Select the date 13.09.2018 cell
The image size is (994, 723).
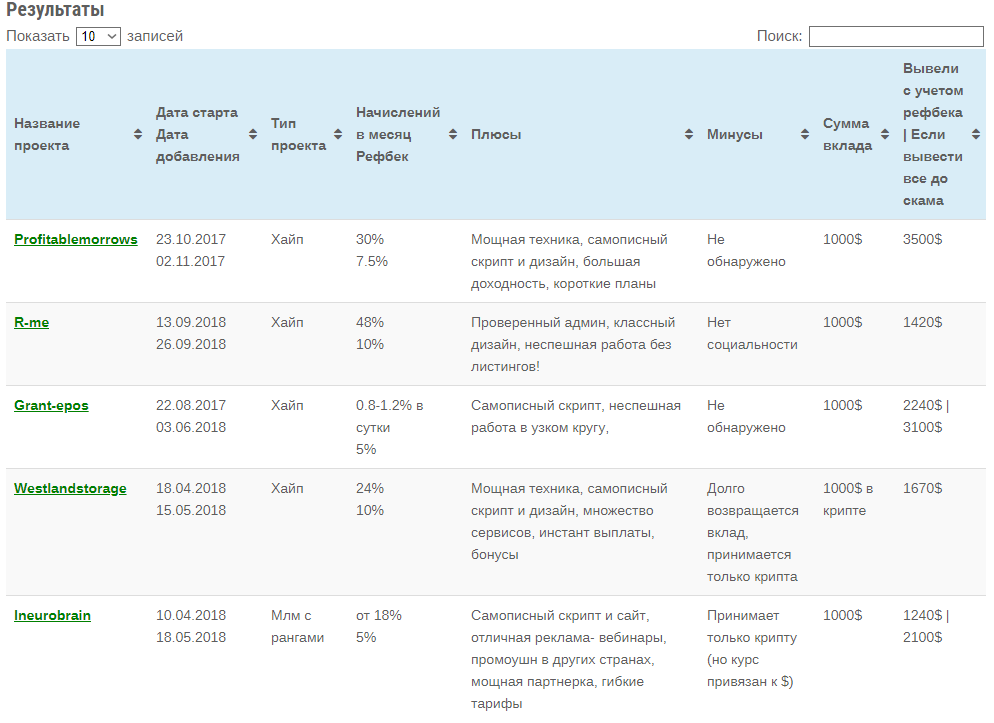click(191, 323)
